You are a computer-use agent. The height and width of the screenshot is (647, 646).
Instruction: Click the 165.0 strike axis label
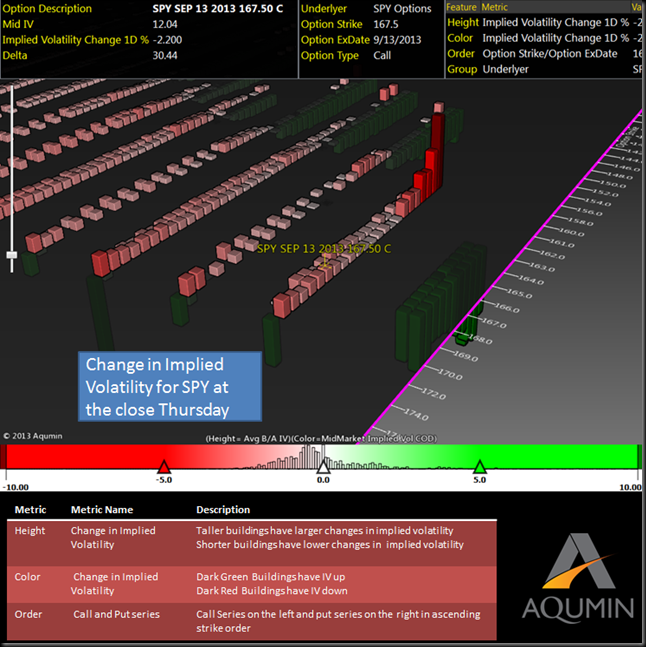(x=520, y=294)
